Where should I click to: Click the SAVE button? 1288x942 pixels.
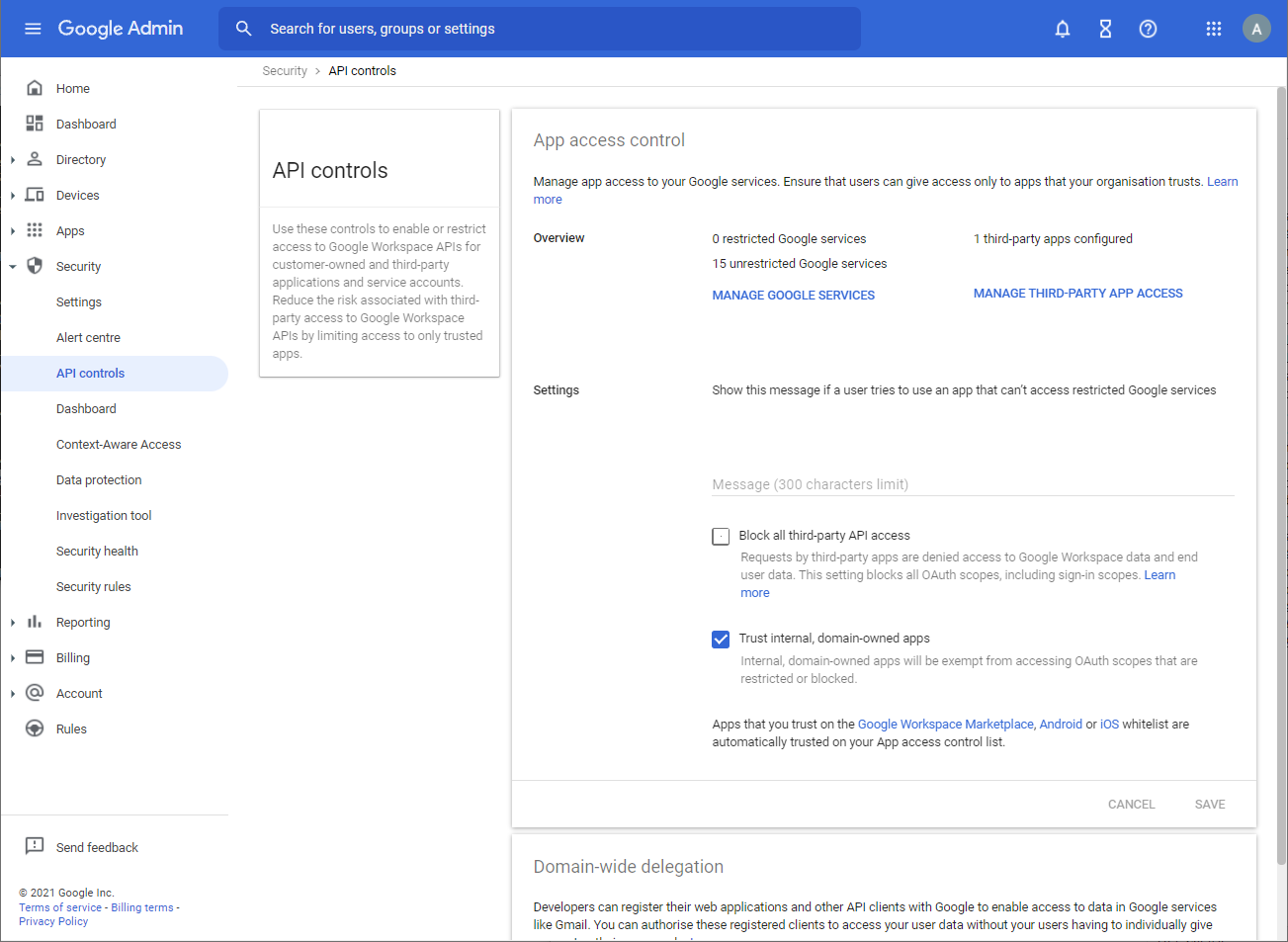click(x=1209, y=804)
